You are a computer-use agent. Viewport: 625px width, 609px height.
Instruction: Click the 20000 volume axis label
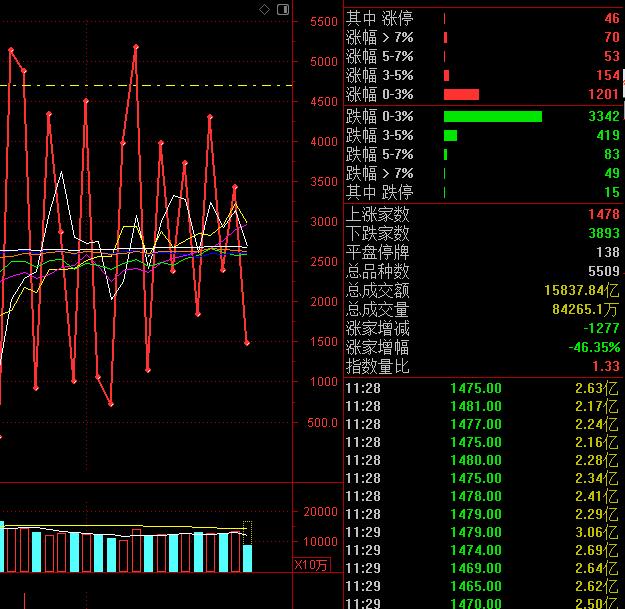tap(320, 512)
